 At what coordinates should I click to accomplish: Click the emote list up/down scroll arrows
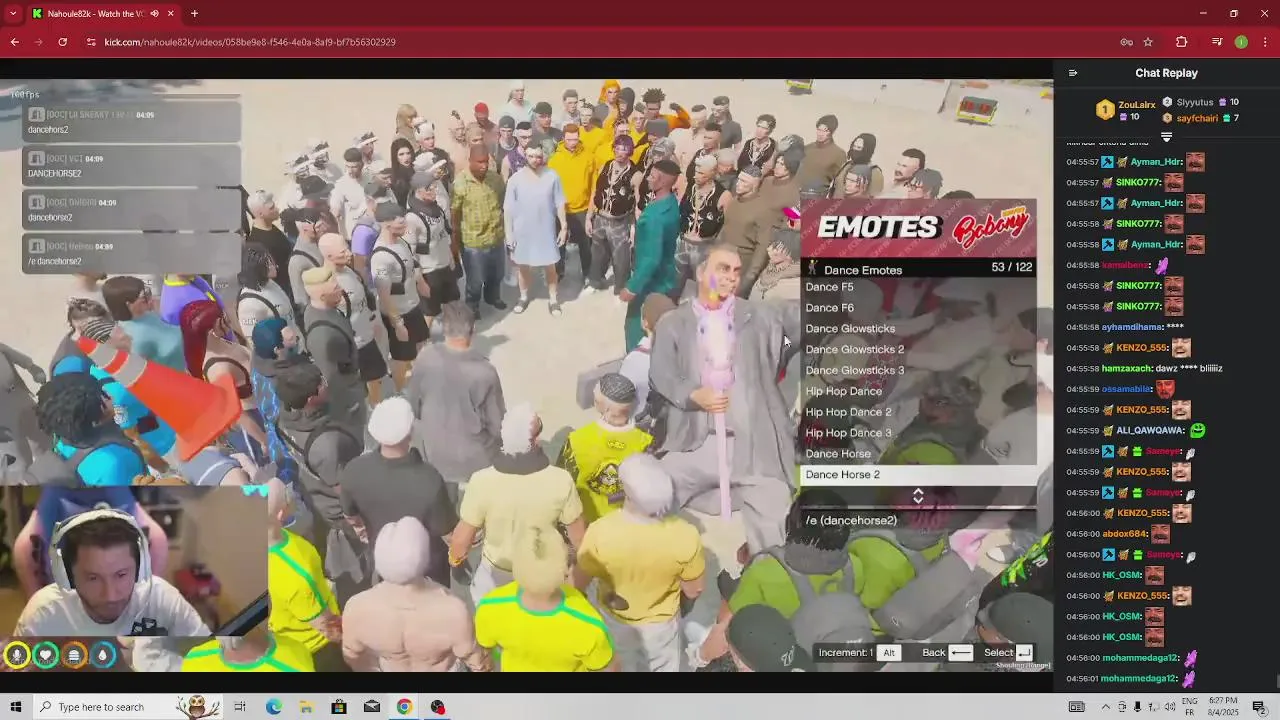pyautogui.click(x=918, y=496)
